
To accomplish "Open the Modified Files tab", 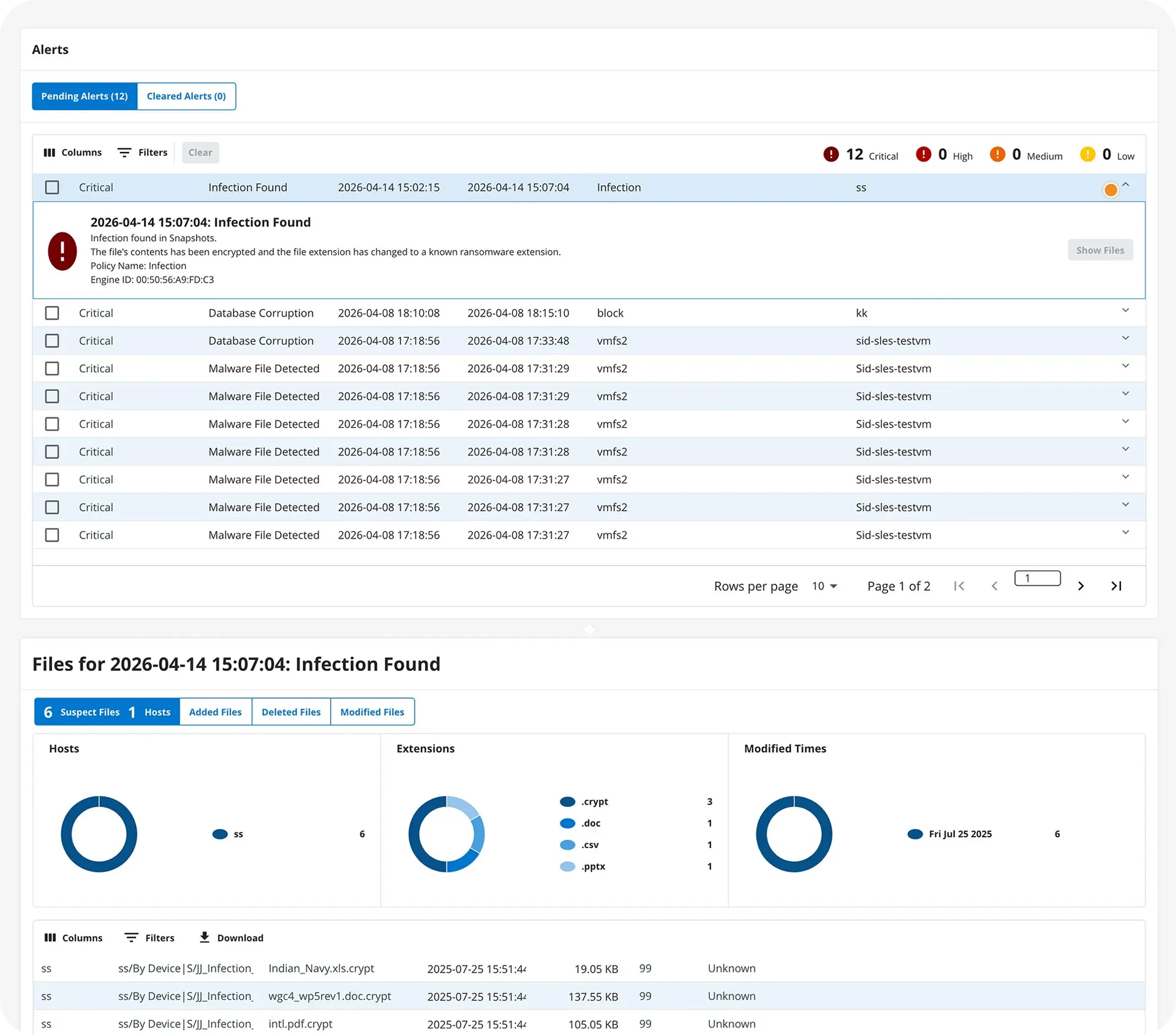I will pos(372,712).
